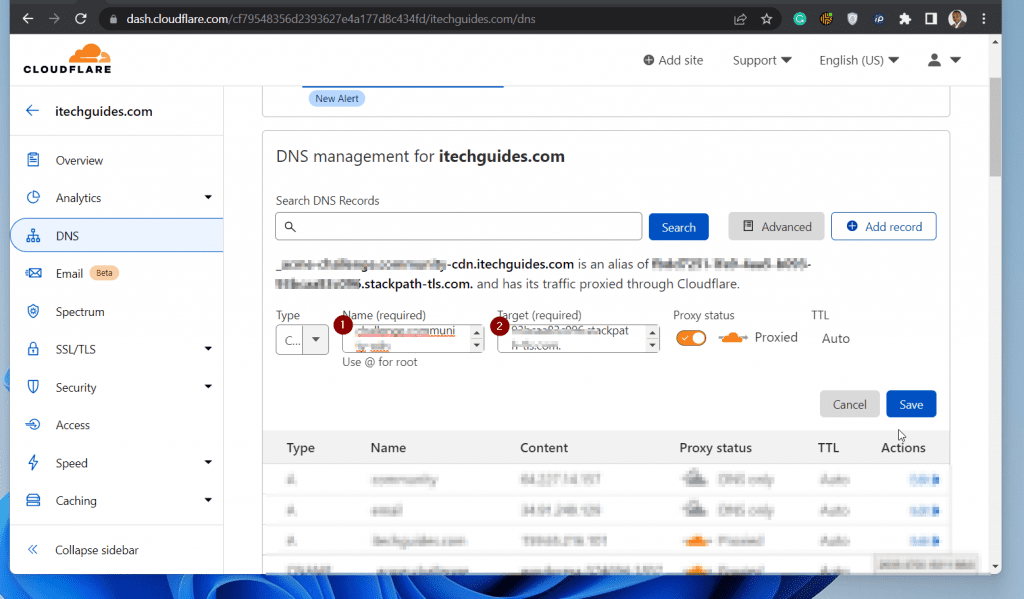The width and height of the screenshot is (1024, 599).
Task: Click the Actions column header
Action: point(903,447)
